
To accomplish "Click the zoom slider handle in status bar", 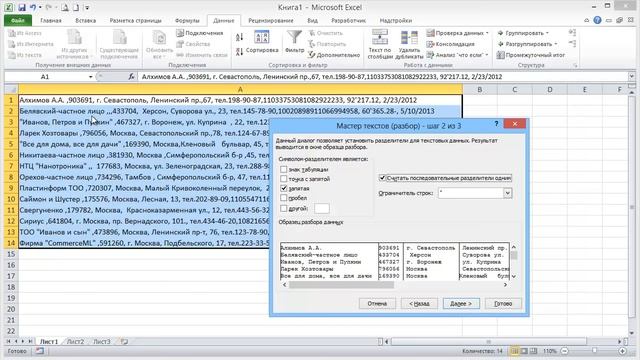I will tap(594, 351).
